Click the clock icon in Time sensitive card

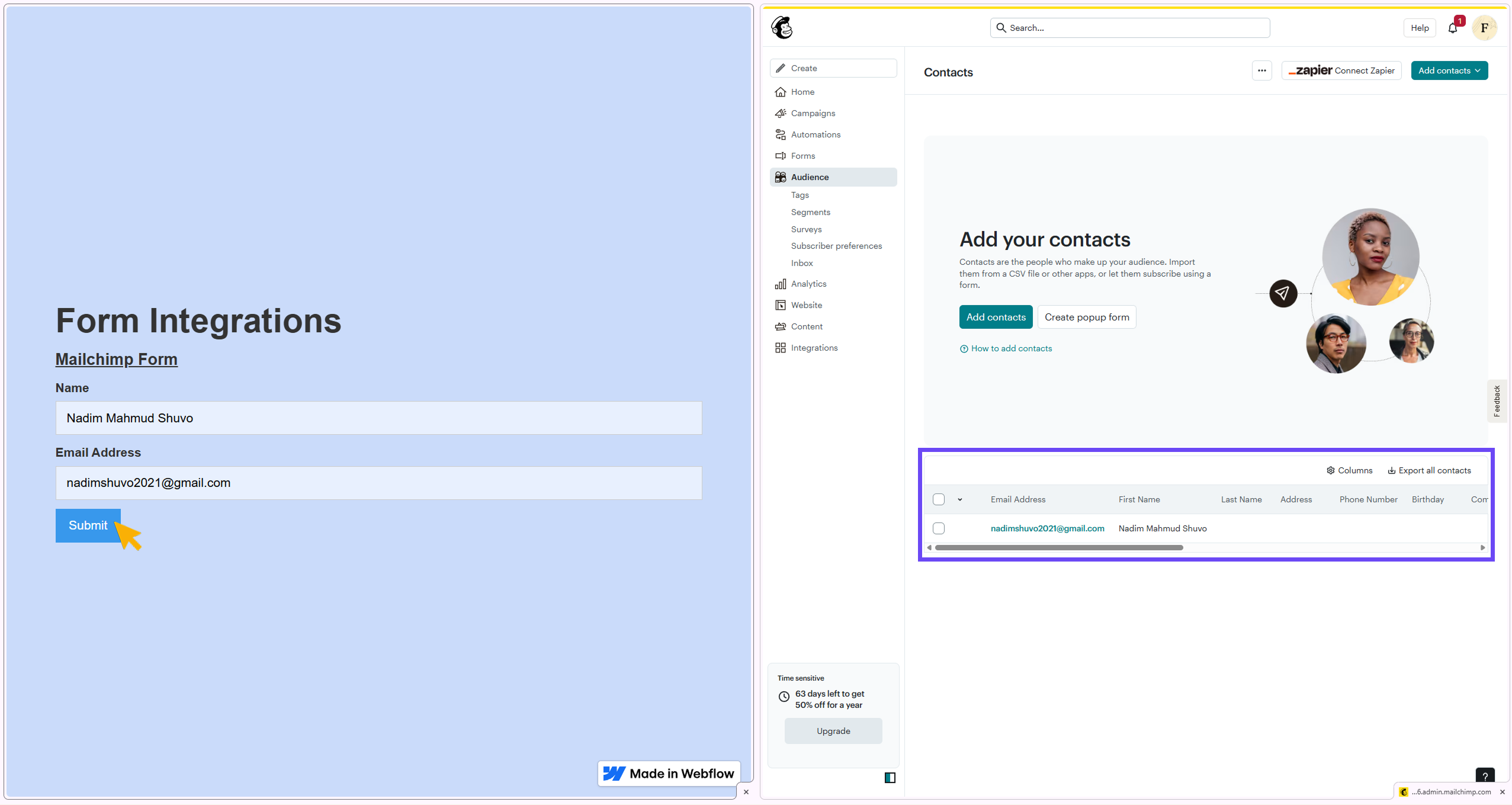click(x=784, y=697)
